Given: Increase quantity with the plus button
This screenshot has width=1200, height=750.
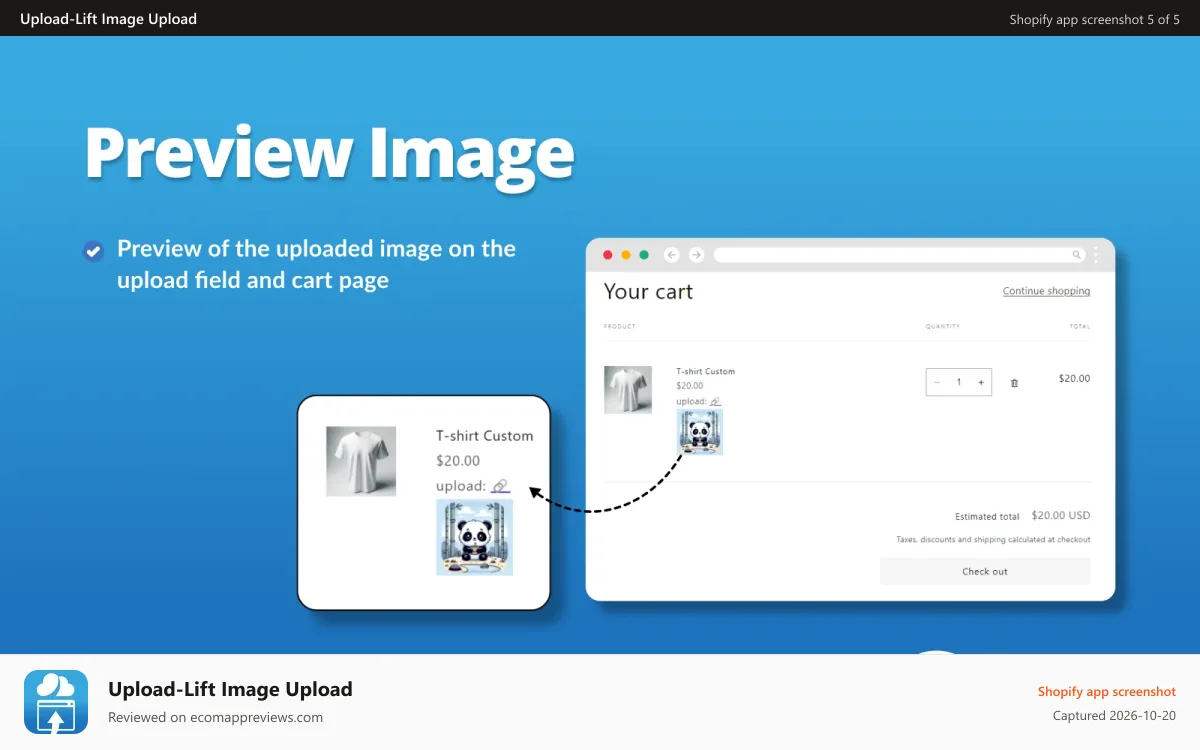Looking at the screenshot, I should [x=981, y=382].
